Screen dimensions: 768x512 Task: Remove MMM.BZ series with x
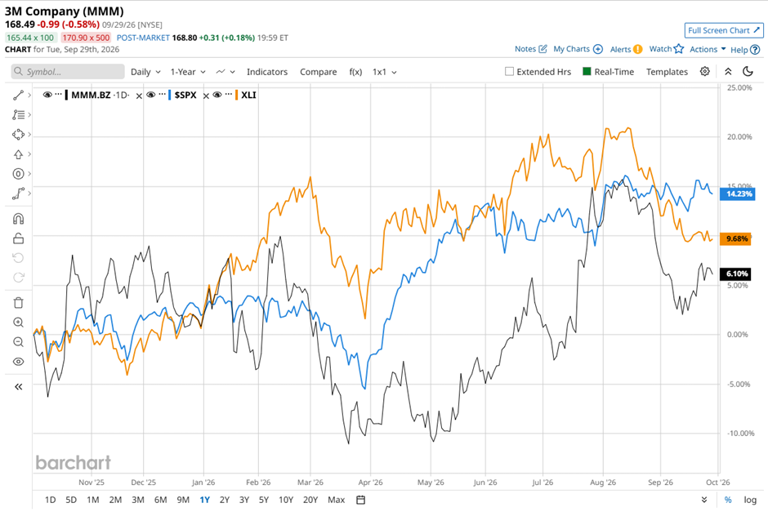(139, 96)
